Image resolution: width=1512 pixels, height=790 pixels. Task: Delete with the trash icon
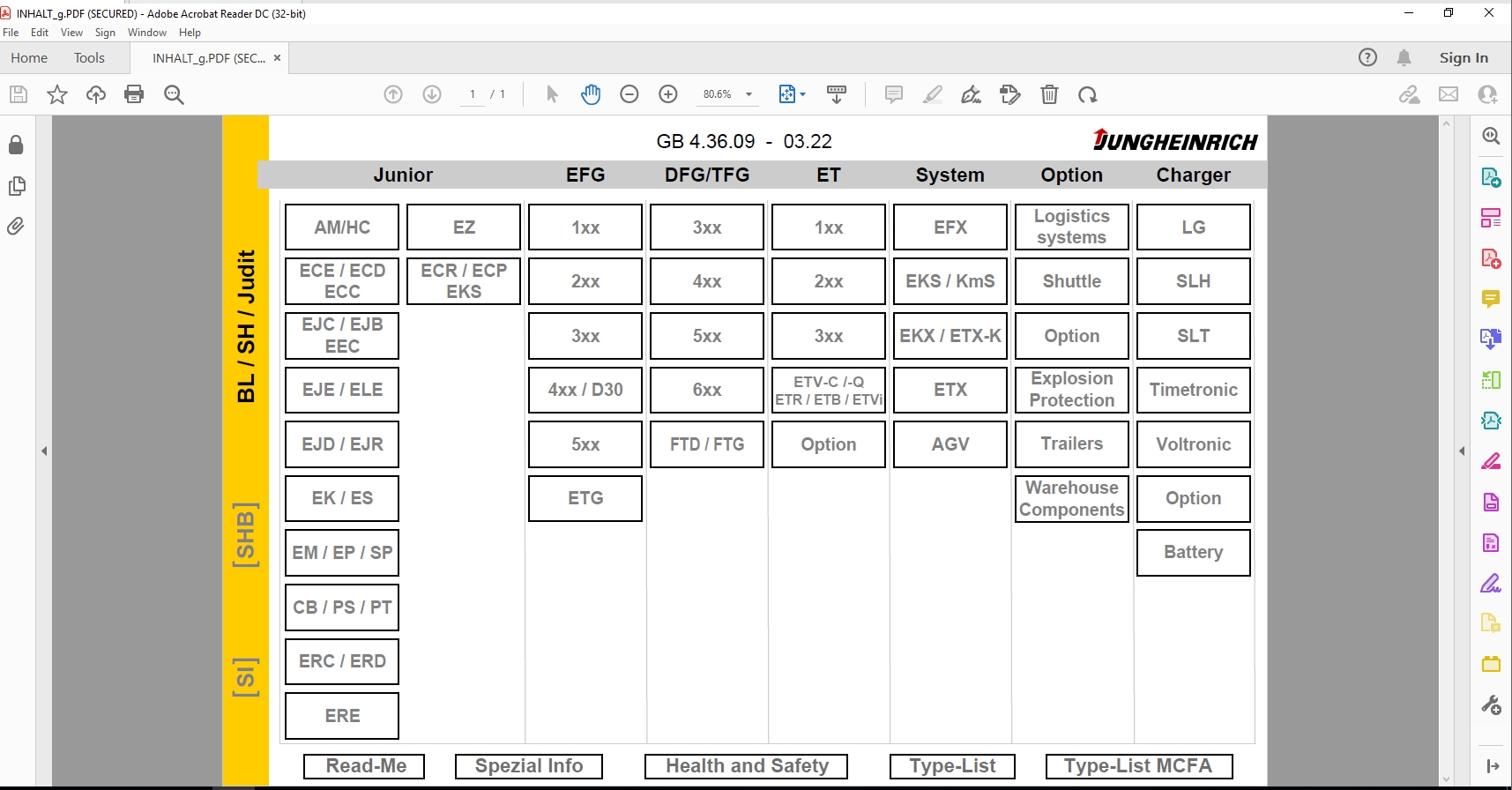(1049, 94)
